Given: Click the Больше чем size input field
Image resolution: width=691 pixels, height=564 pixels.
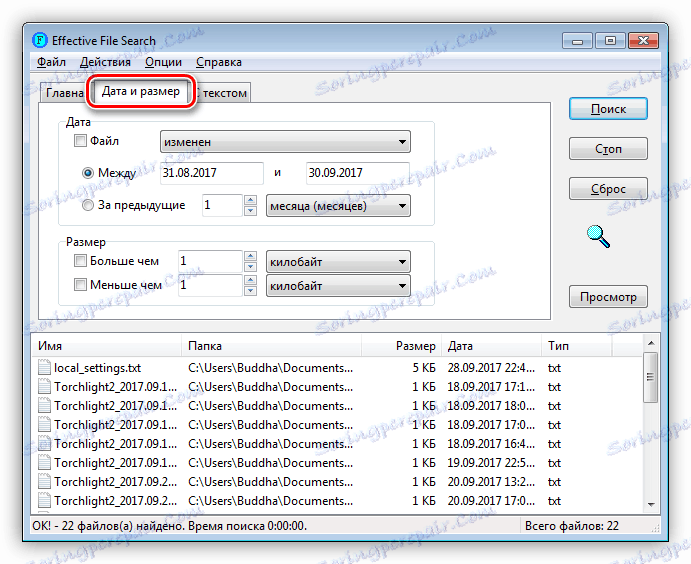Looking at the screenshot, I should click(210, 261).
